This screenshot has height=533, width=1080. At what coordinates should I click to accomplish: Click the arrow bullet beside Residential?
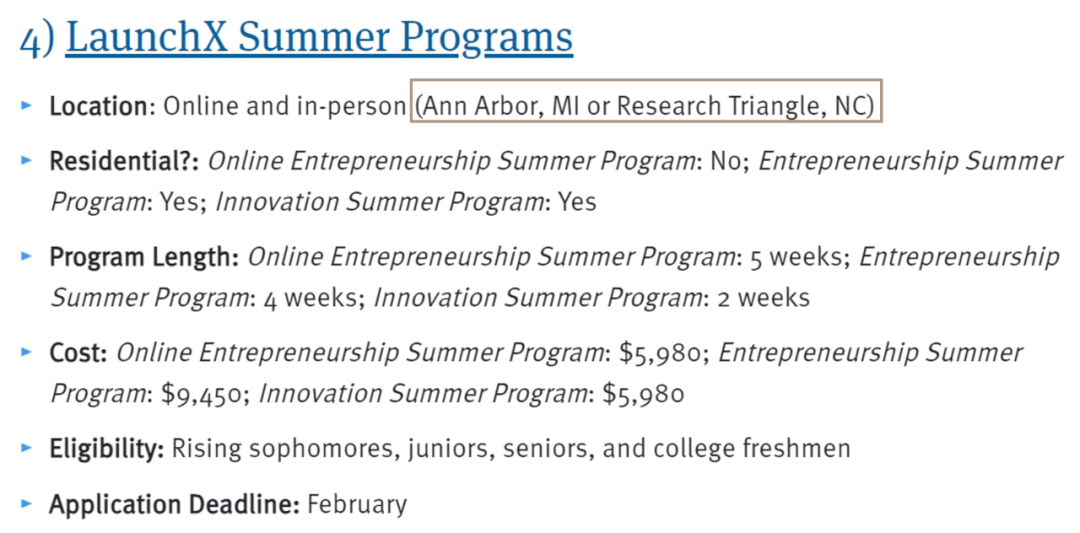pyautogui.click(x=26, y=160)
